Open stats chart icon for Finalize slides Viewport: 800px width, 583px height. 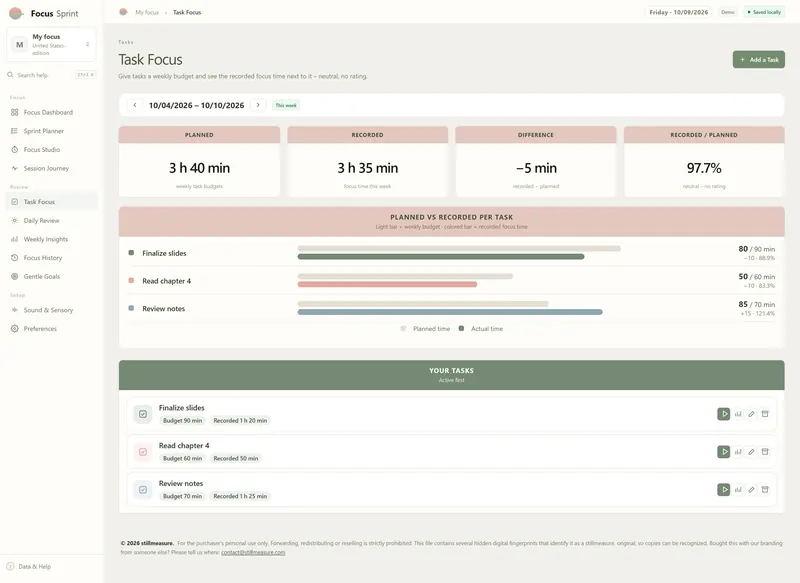point(738,414)
